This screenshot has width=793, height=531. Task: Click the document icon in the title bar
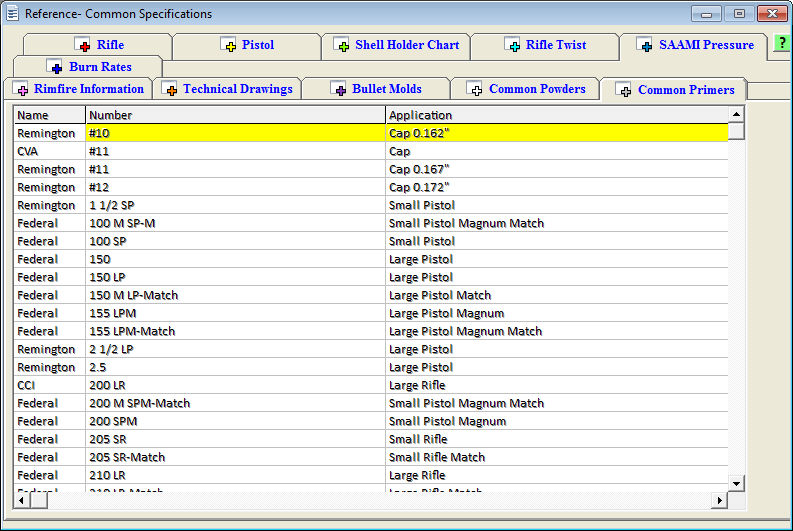pos(12,13)
